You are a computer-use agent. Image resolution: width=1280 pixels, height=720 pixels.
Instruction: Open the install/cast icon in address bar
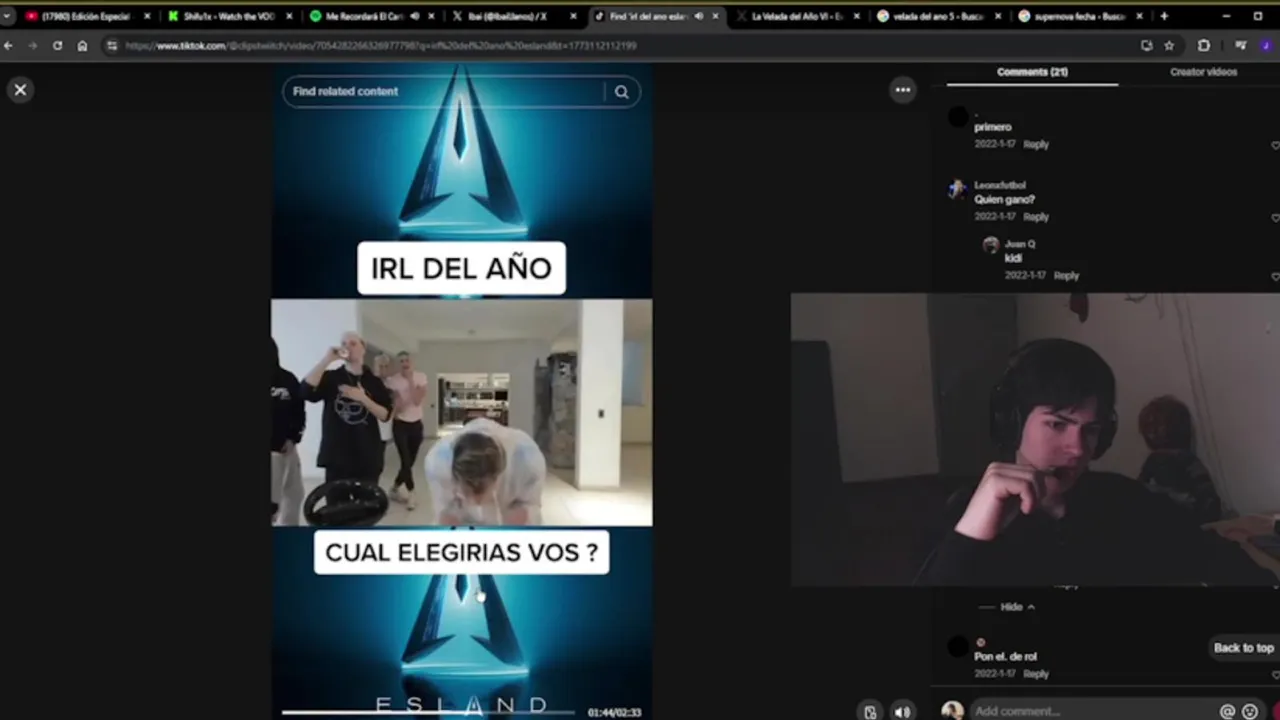pos(1146,45)
